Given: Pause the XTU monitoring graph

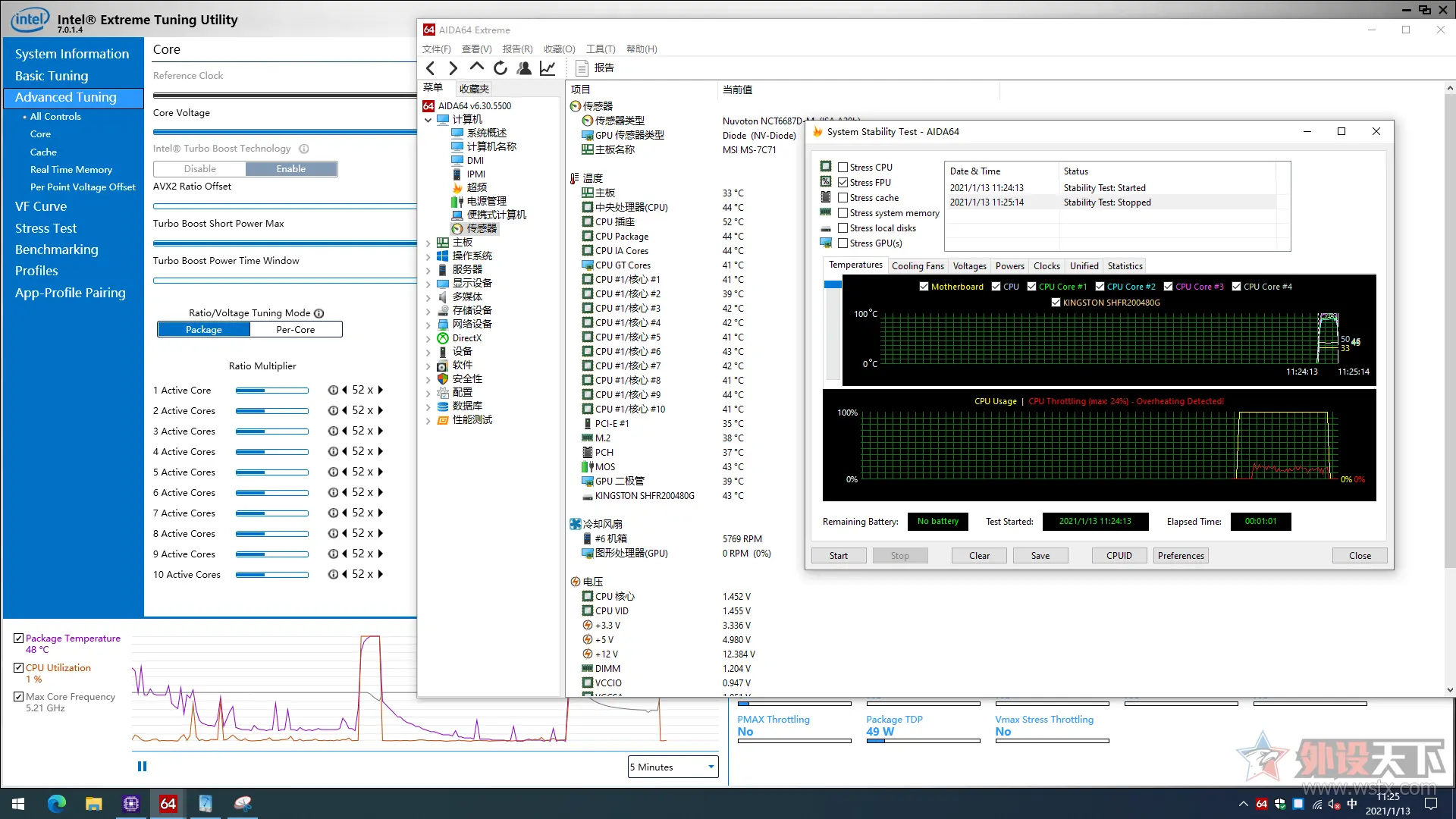Looking at the screenshot, I should point(142,767).
